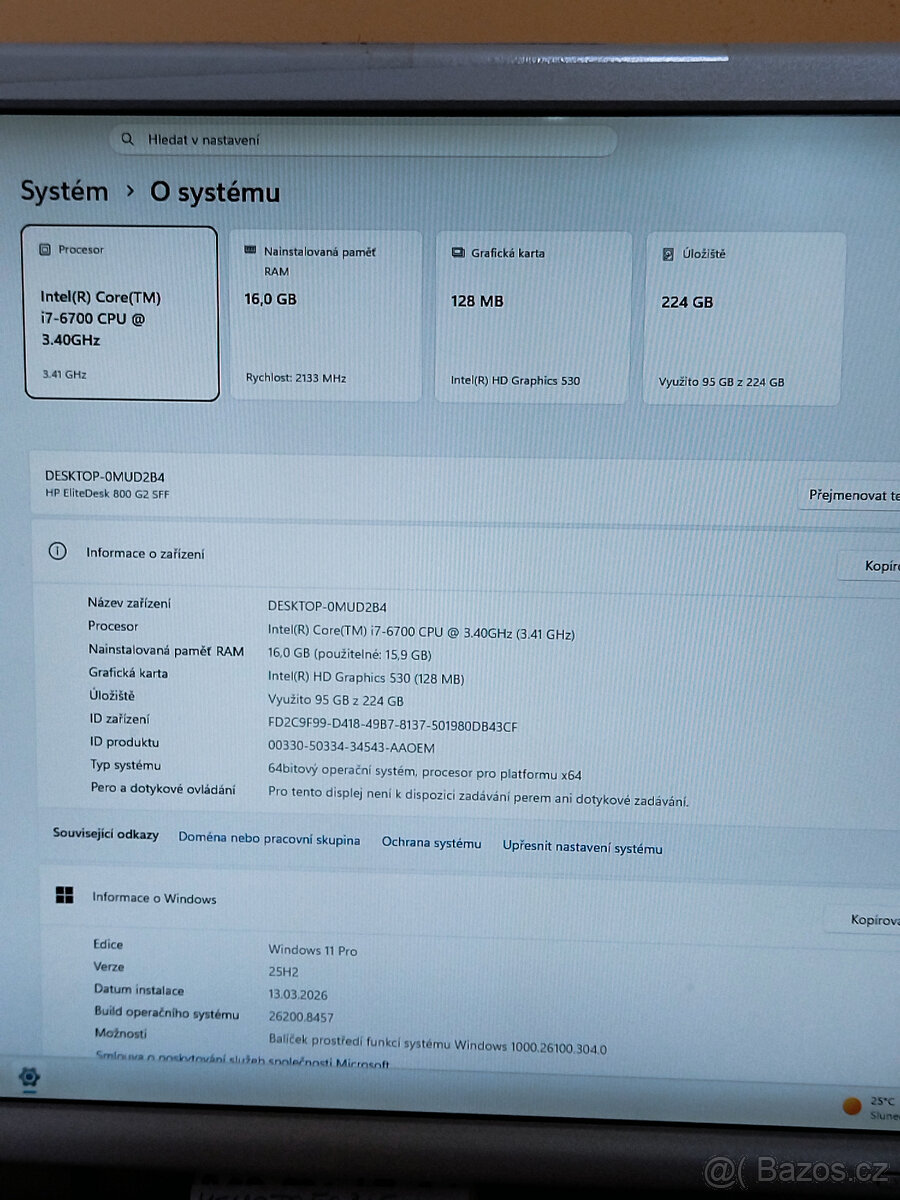Open the 'Ochrana systému' link
The width and height of the screenshot is (900, 1200).
click(431, 843)
